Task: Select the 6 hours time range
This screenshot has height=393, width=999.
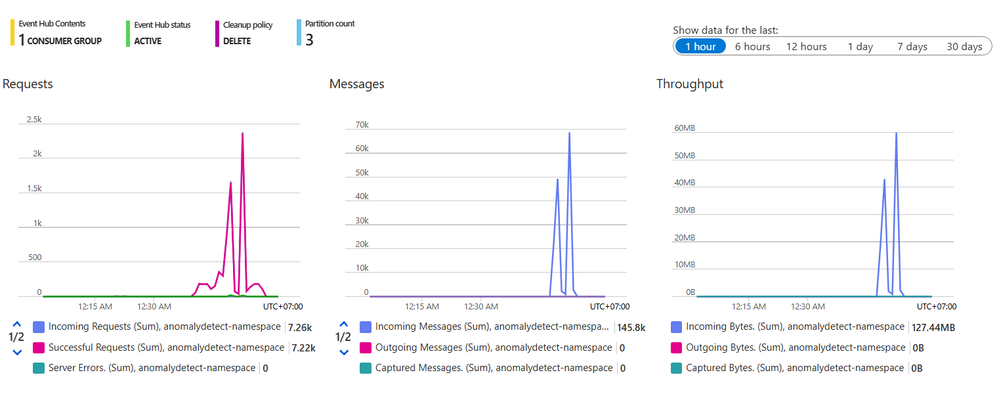Action: (x=752, y=46)
